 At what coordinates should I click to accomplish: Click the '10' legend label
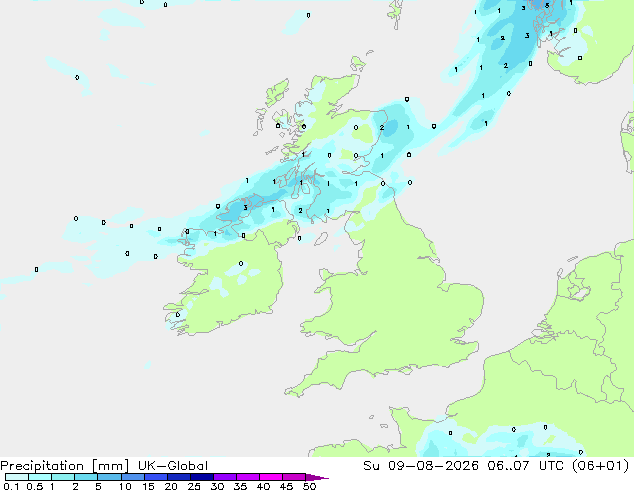125,486
